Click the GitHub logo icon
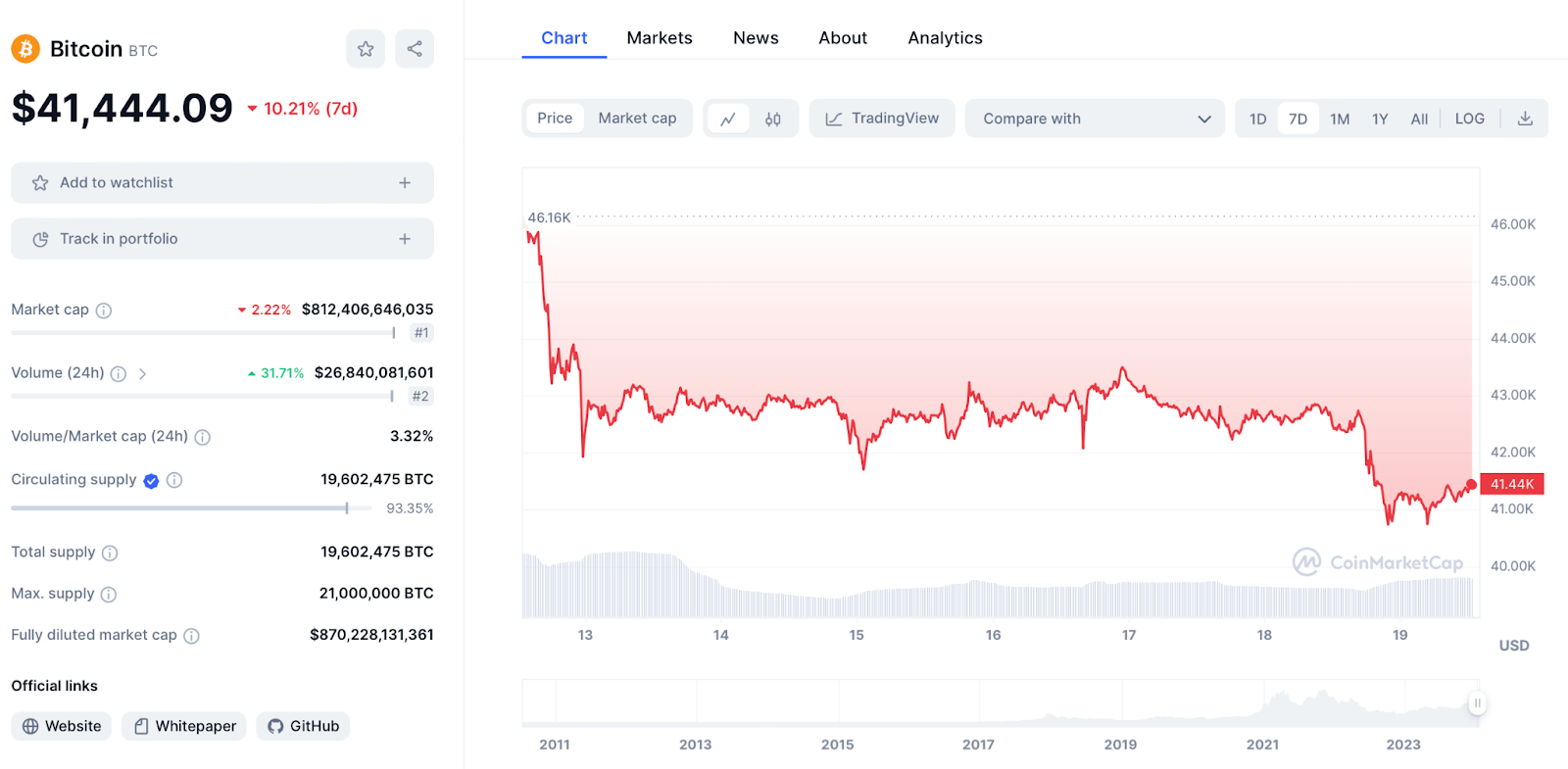1568x769 pixels. point(275,726)
